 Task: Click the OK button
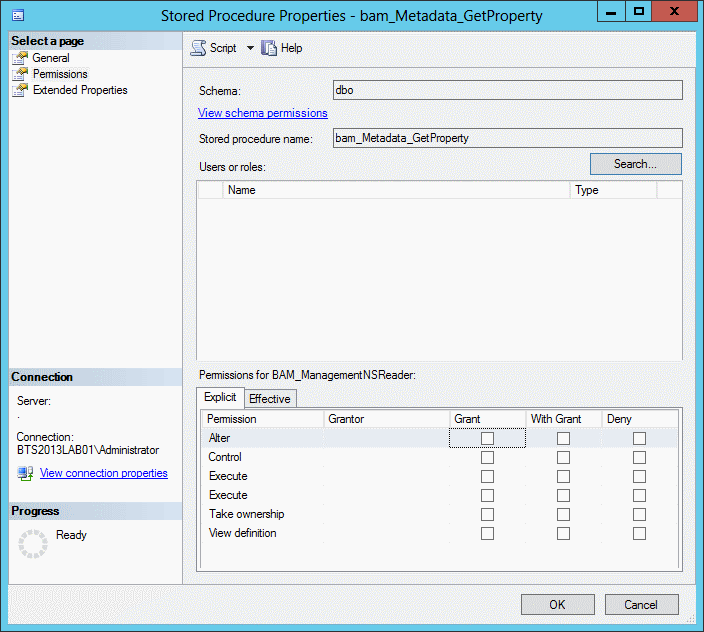(557, 604)
